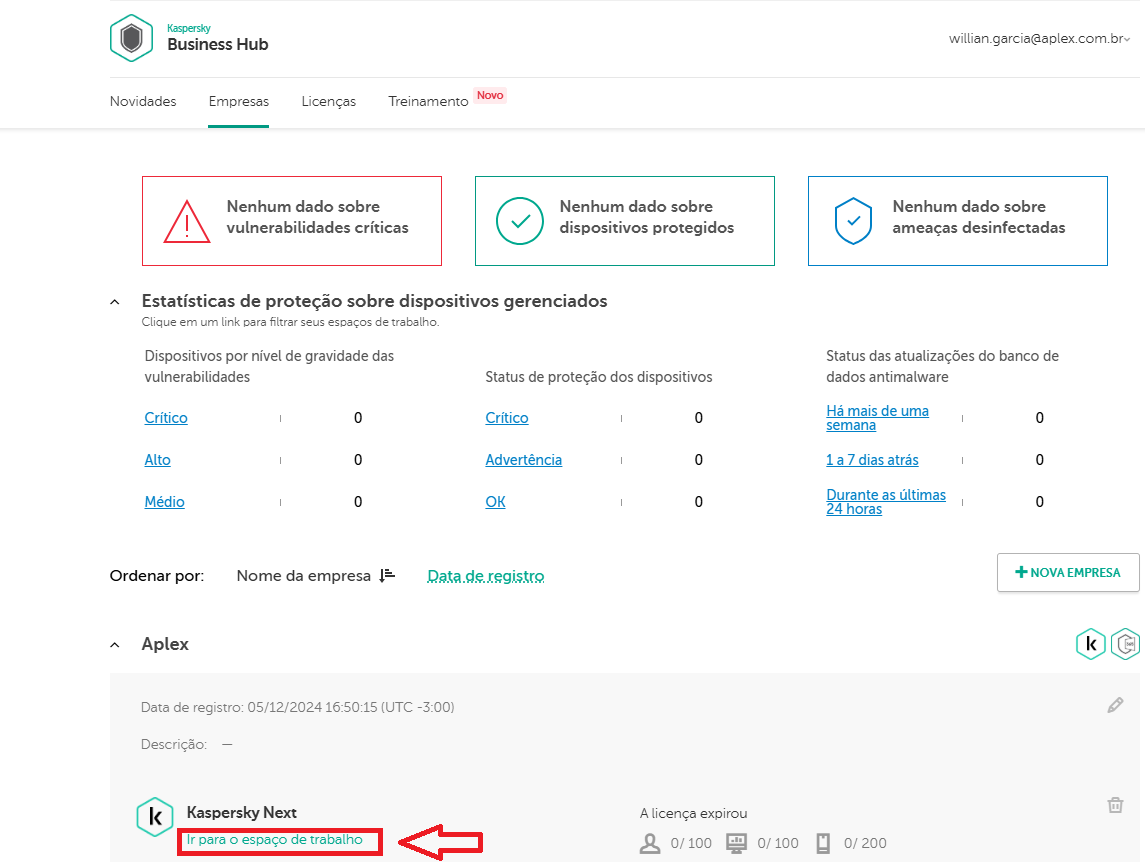Click the second hexagon product icon in Aplex header
This screenshot has width=1145, height=862.
point(1125,644)
